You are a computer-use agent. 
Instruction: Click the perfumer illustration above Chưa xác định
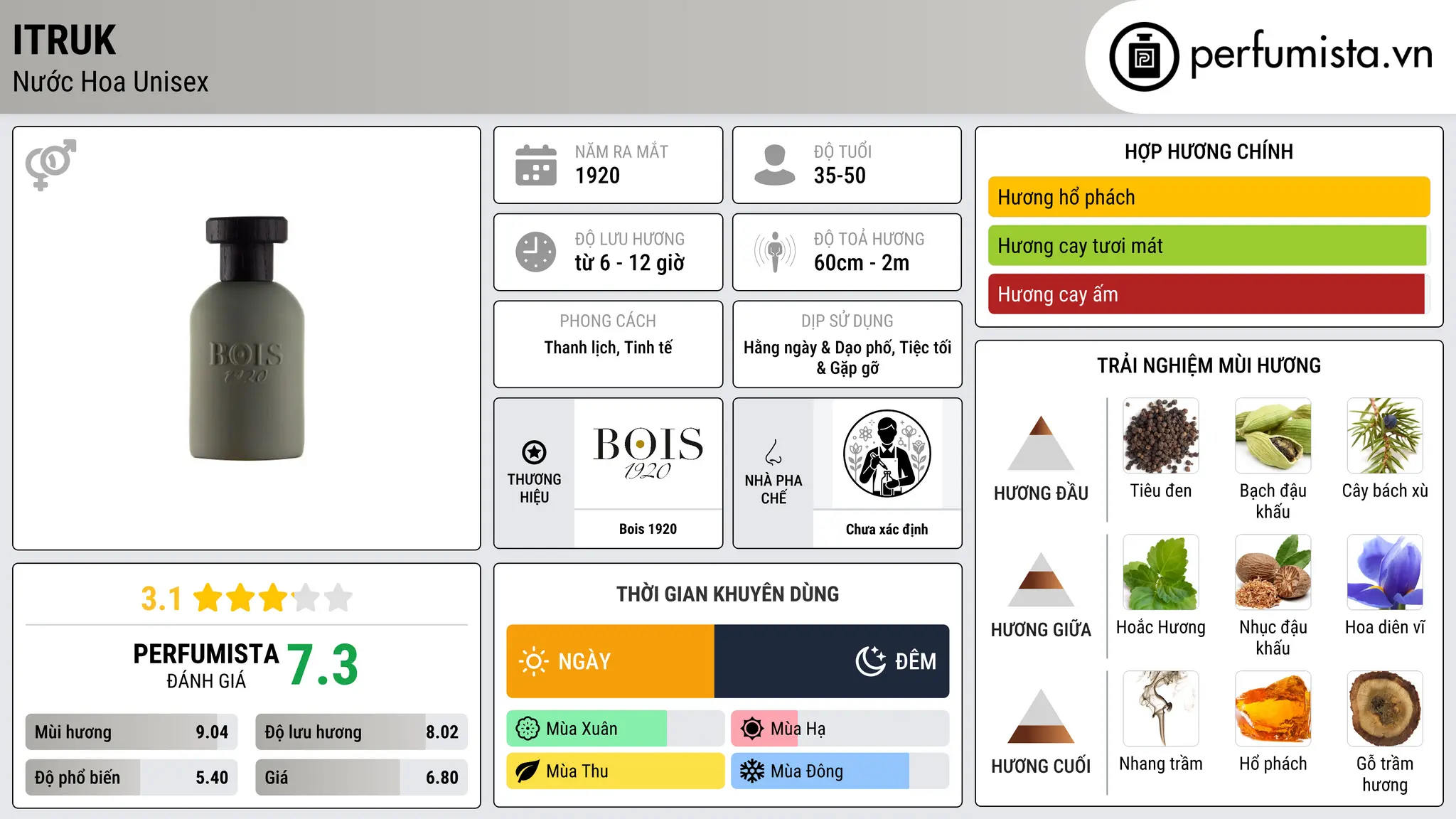(x=887, y=454)
